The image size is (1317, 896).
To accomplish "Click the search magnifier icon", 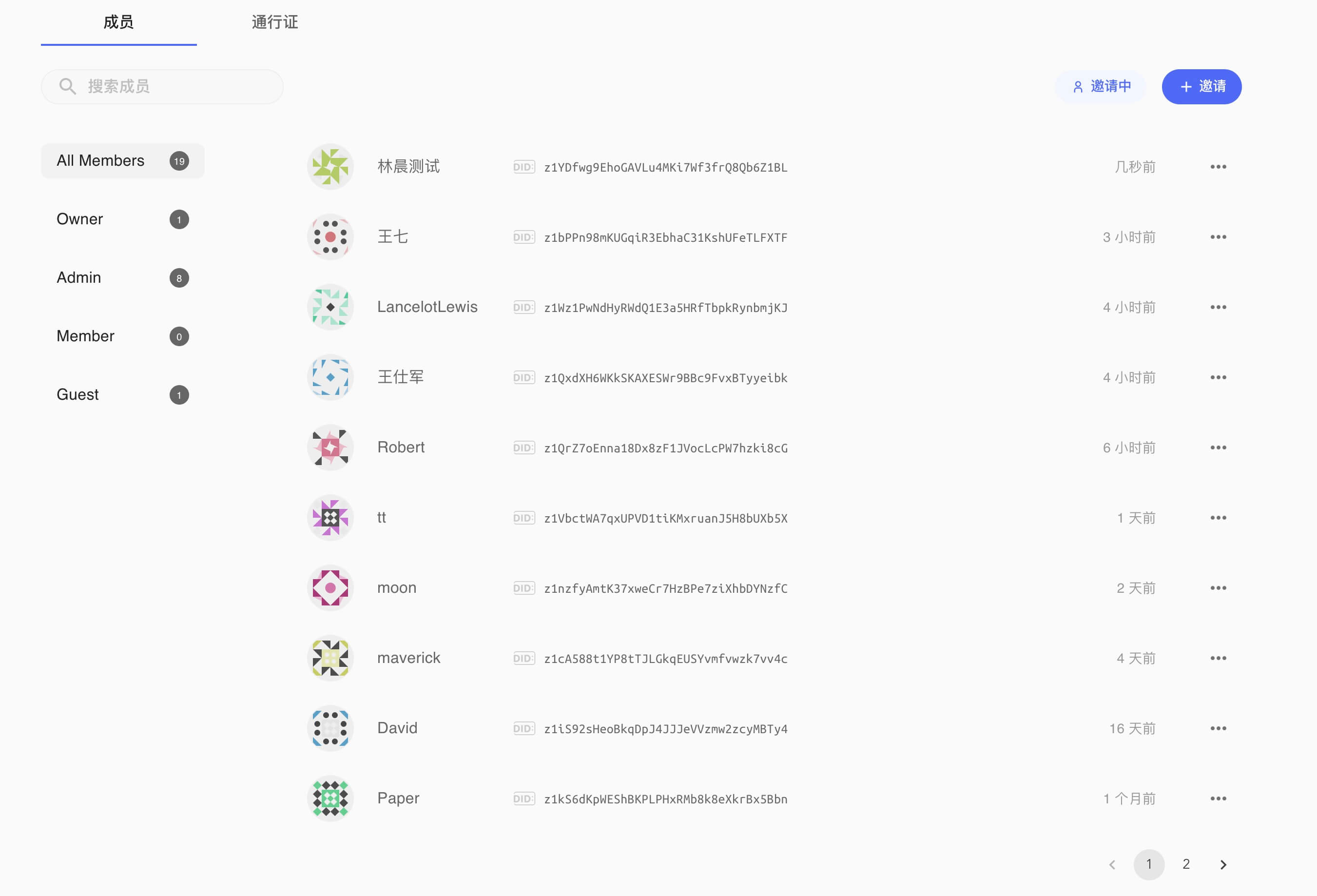I will (x=67, y=86).
